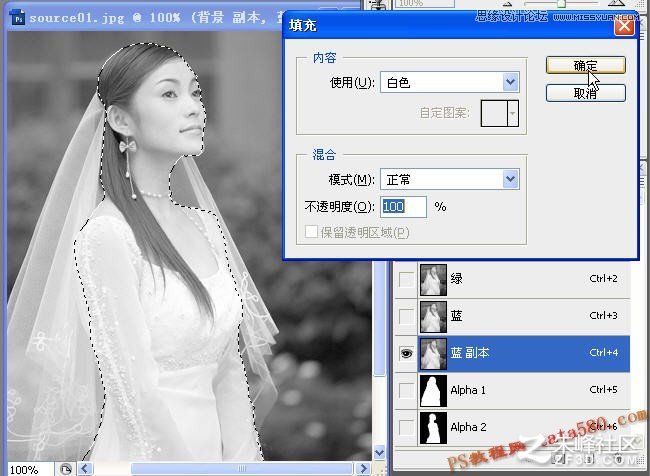Select the Alpha 1 channel row

point(512,390)
